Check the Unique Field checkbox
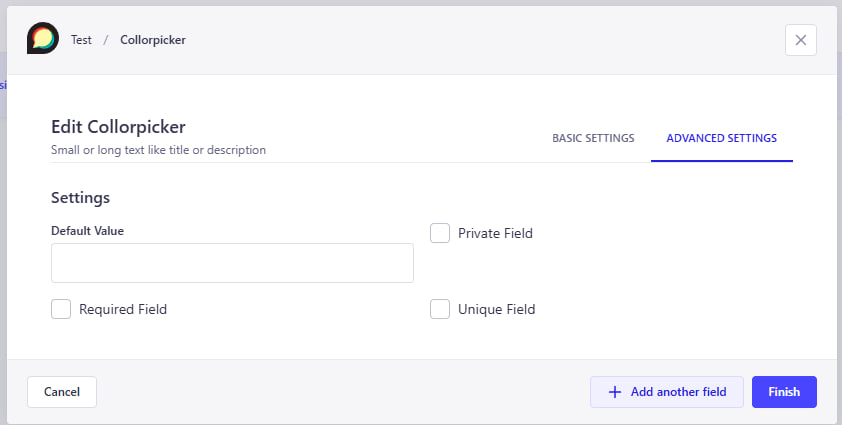The height and width of the screenshot is (425, 842). (x=440, y=309)
